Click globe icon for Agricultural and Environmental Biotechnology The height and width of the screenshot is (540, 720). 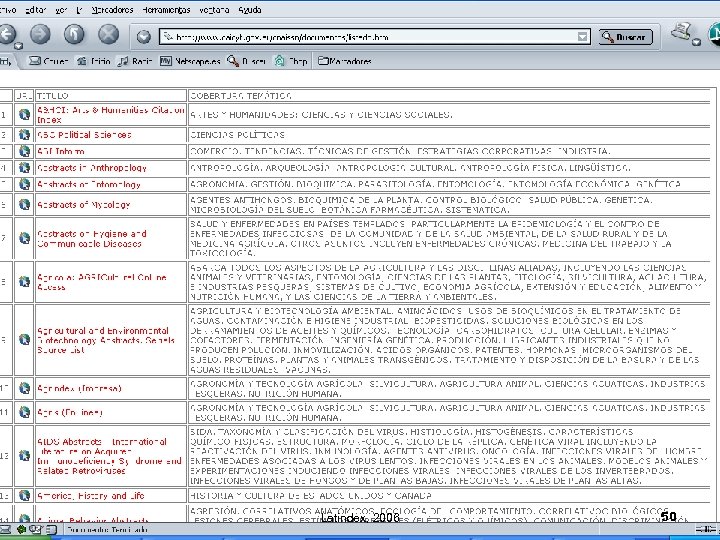[24, 339]
